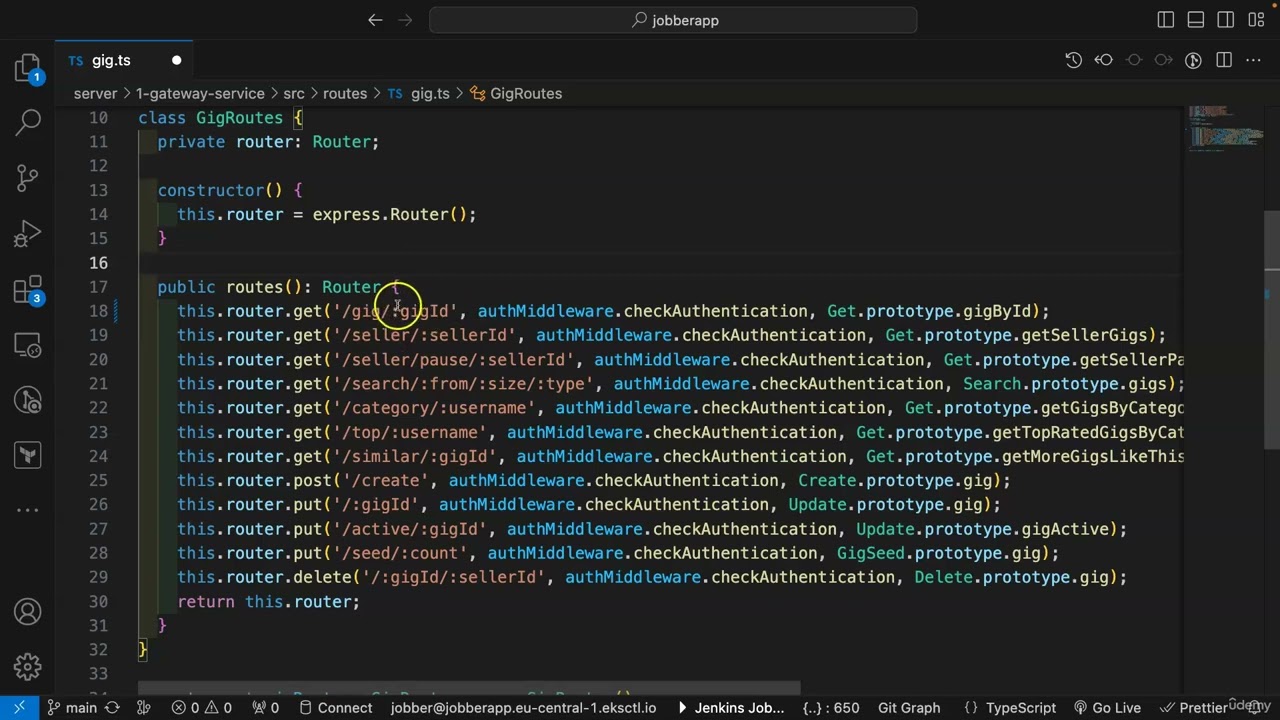1280x720 pixels.
Task: Click line number 26 in gutter
Action: point(98,504)
